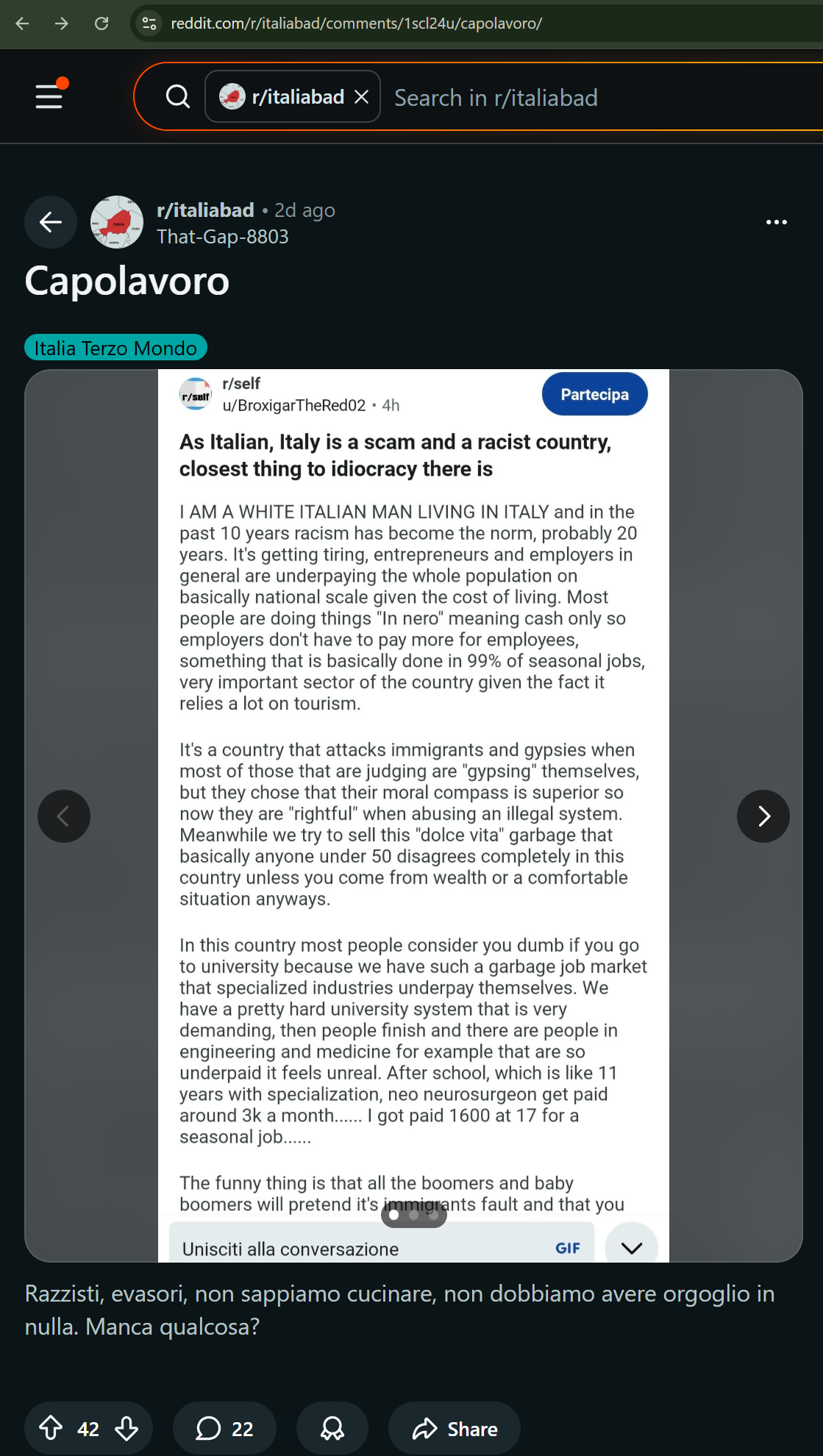Show the previous gallery image
Image resolution: width=823 pixels, height=1456 pixels.
pos(64,816)
